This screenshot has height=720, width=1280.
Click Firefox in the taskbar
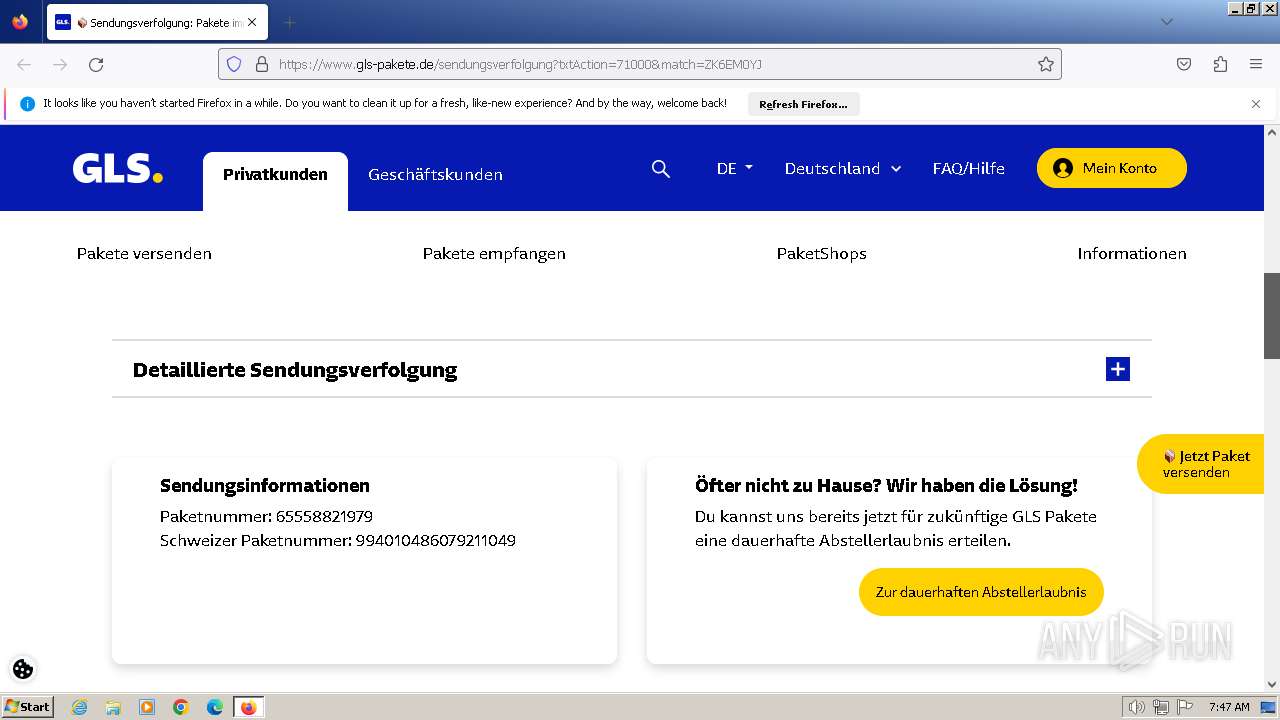248,707
